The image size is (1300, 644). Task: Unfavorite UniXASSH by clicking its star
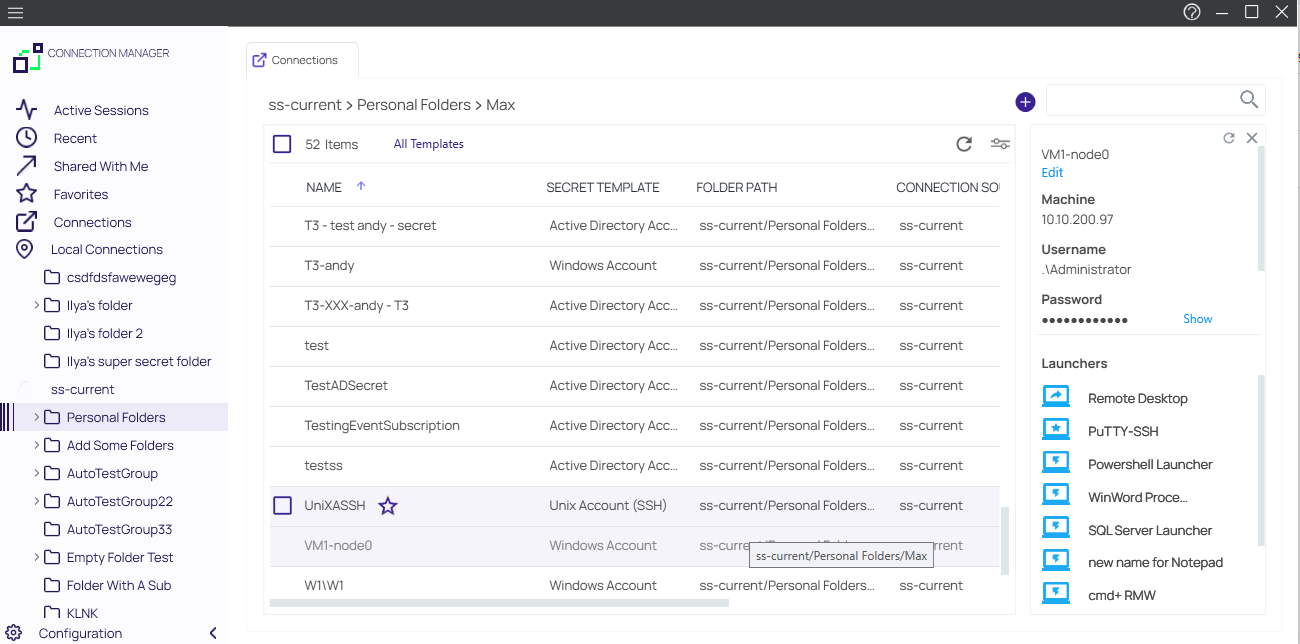pos(387,506)
